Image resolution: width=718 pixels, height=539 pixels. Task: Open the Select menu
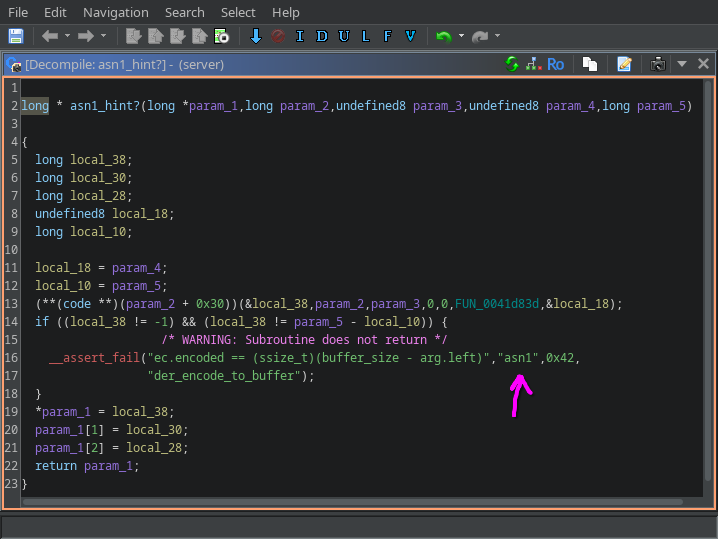pos(238,12)
